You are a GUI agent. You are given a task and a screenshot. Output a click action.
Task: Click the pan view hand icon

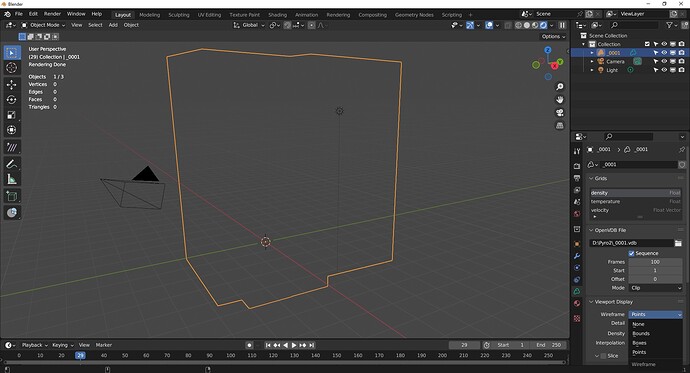[560, 99]
